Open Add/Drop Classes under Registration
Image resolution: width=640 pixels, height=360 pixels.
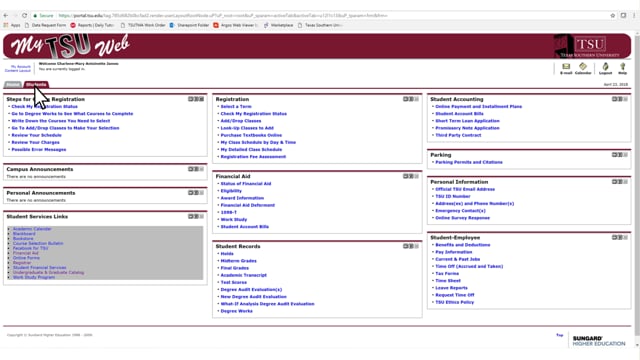[x=241, y=121]
